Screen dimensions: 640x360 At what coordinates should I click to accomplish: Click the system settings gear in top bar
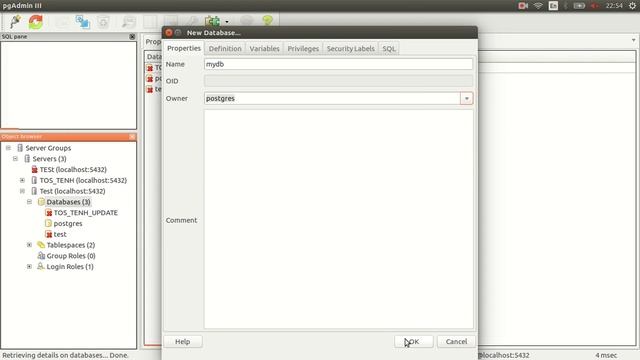click(x=632, y=6)
